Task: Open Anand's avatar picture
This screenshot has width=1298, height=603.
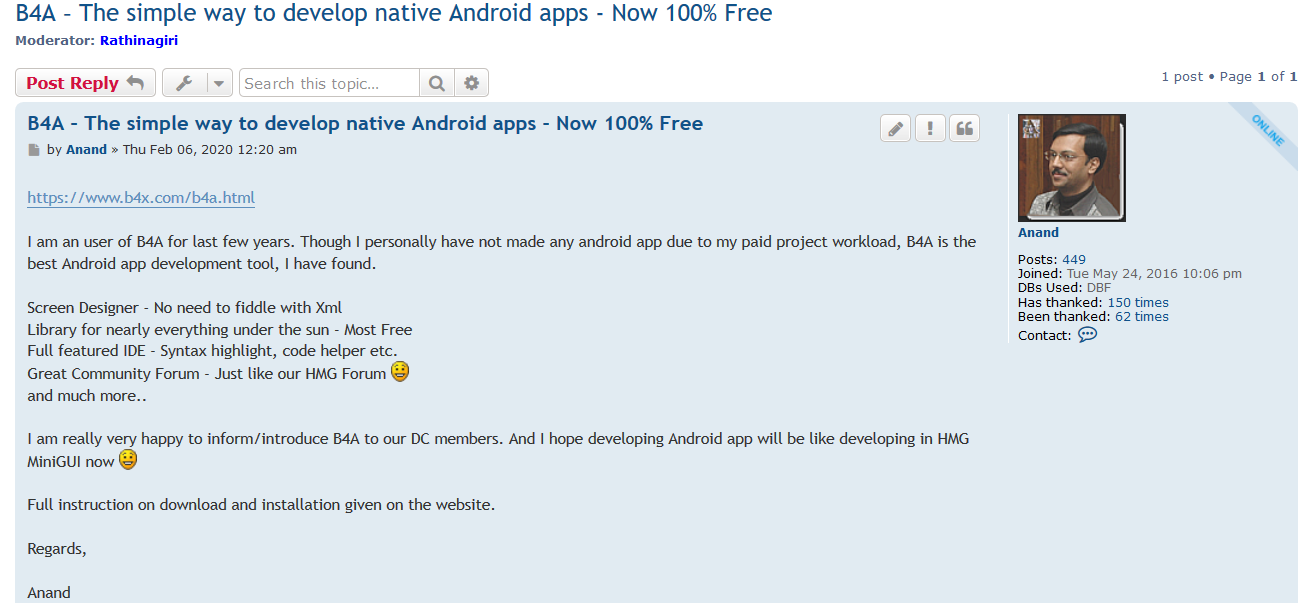Action: pos(1072,168)
